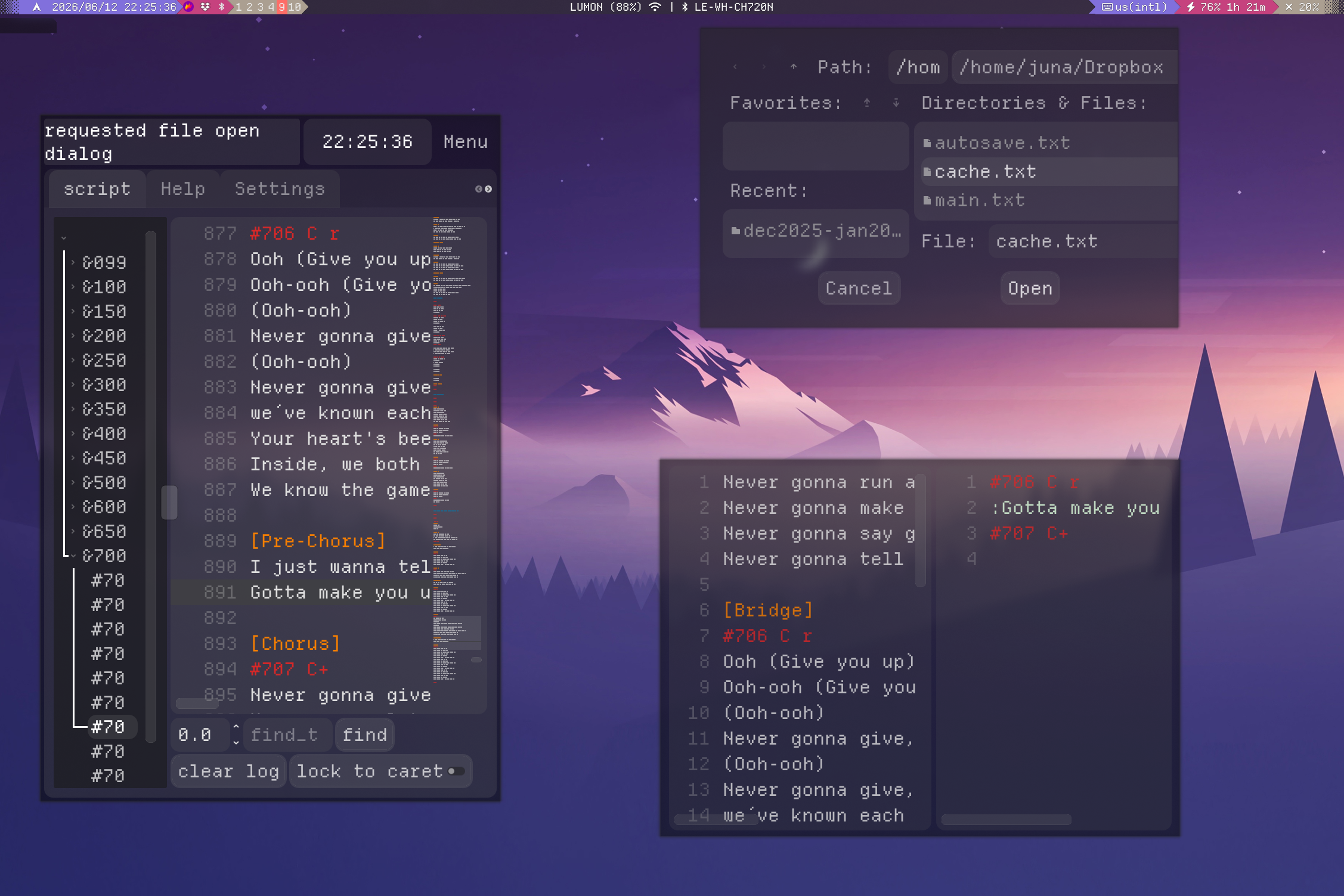Go up to parent directory in file dialog

coord(793,67)
